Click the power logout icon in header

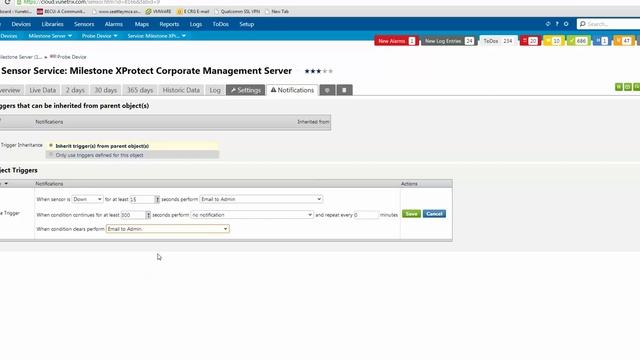[566, 24]
